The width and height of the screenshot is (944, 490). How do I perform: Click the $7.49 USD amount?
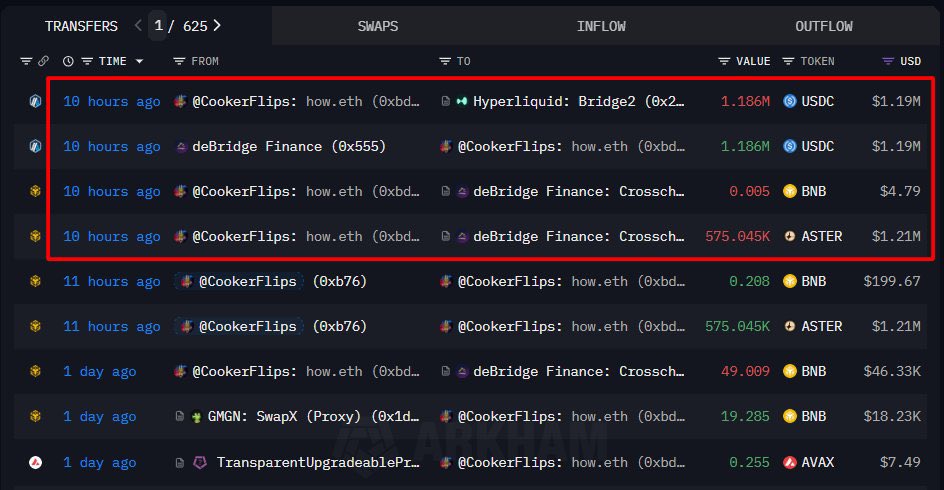coord(900,462)
